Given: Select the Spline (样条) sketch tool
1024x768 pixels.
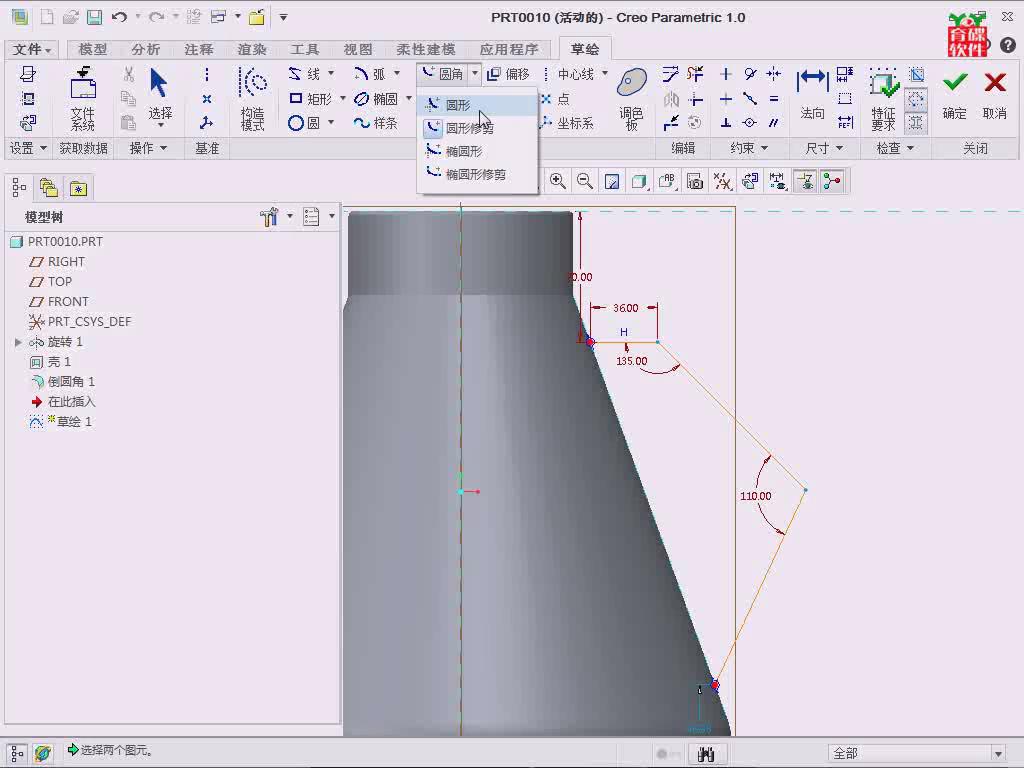Looking at the screenshot, I should coord(376,123).
